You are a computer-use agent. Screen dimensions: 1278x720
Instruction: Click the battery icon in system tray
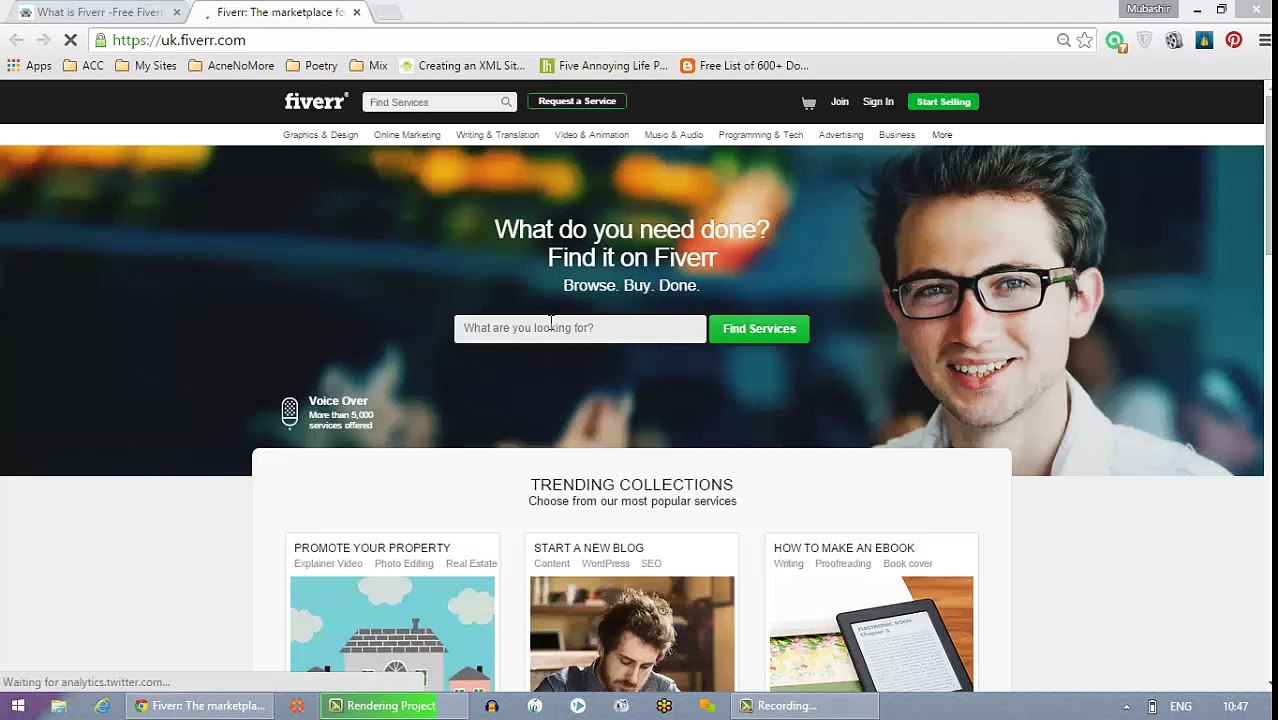pos(1152,706)
